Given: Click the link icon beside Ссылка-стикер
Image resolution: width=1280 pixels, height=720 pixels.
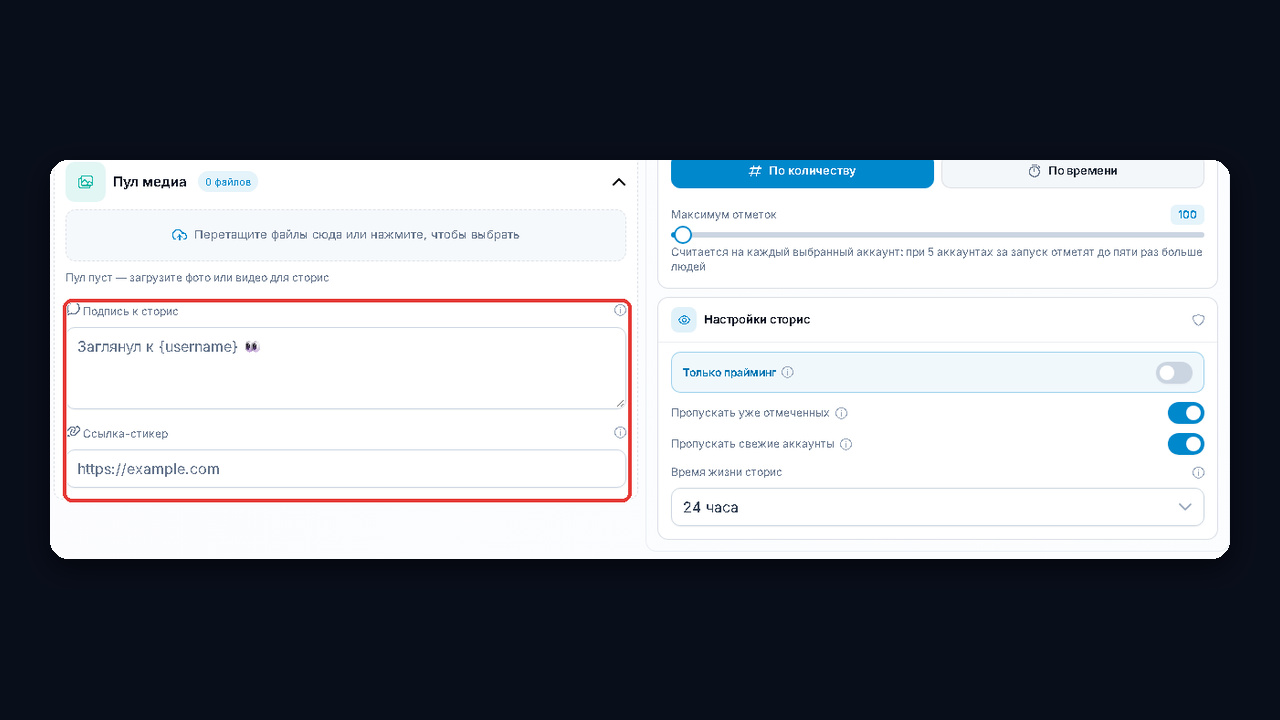Looking at the screenshot, I should pos(73,432).
